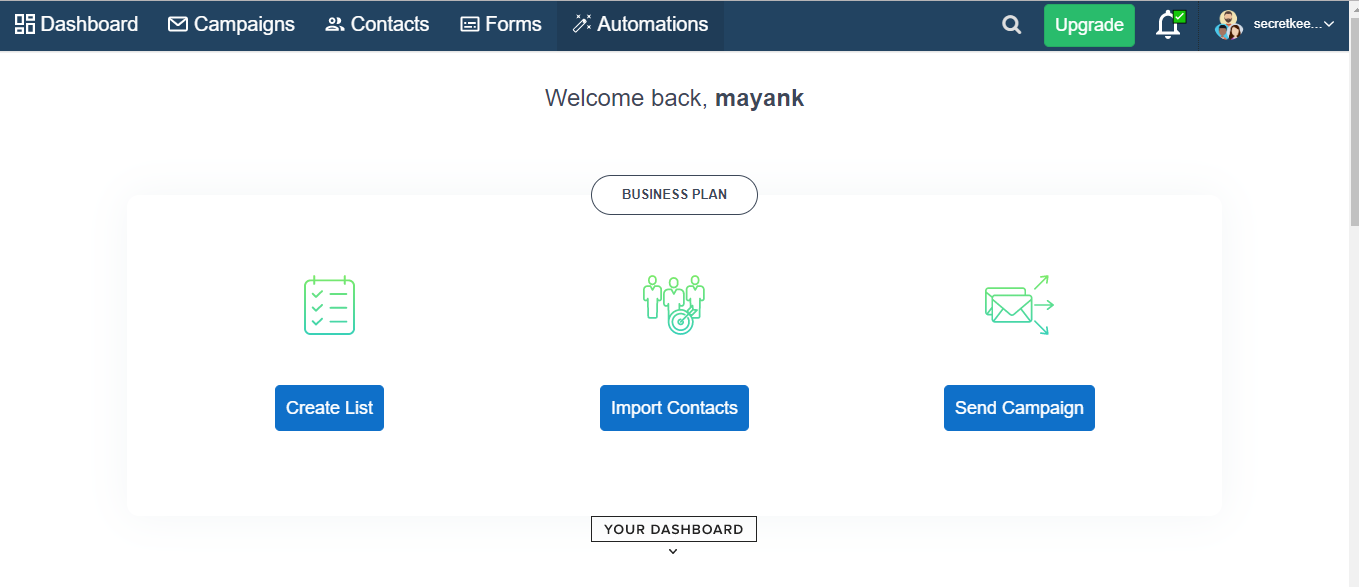Click the green Upgrade button
The width and height of the screenshot is (1359, 587).
coord(1089,25)
